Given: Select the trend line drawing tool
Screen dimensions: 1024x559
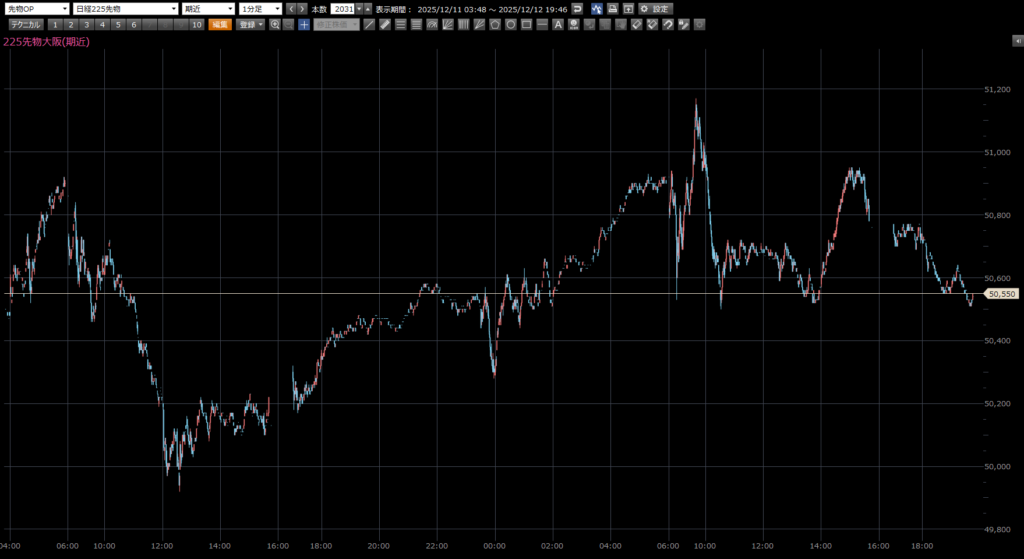Looking at the screenshot, I should 369,24.
